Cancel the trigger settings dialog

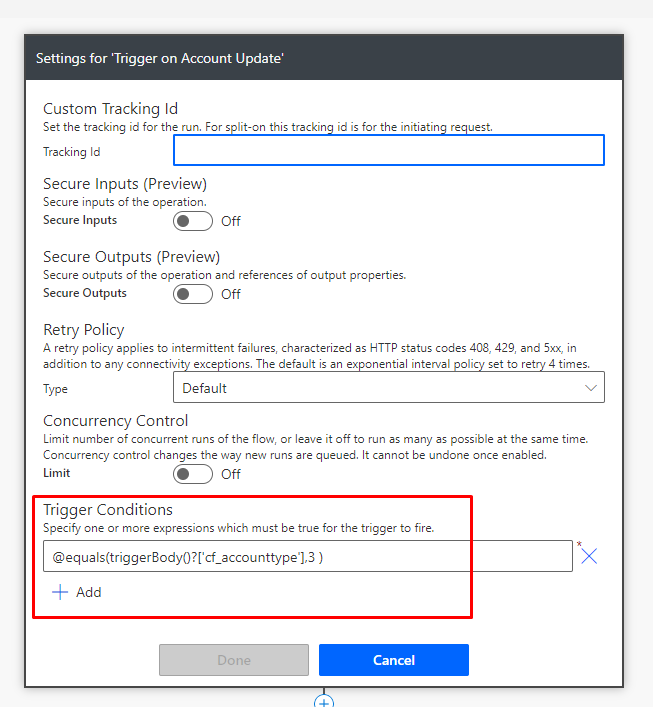394,660
